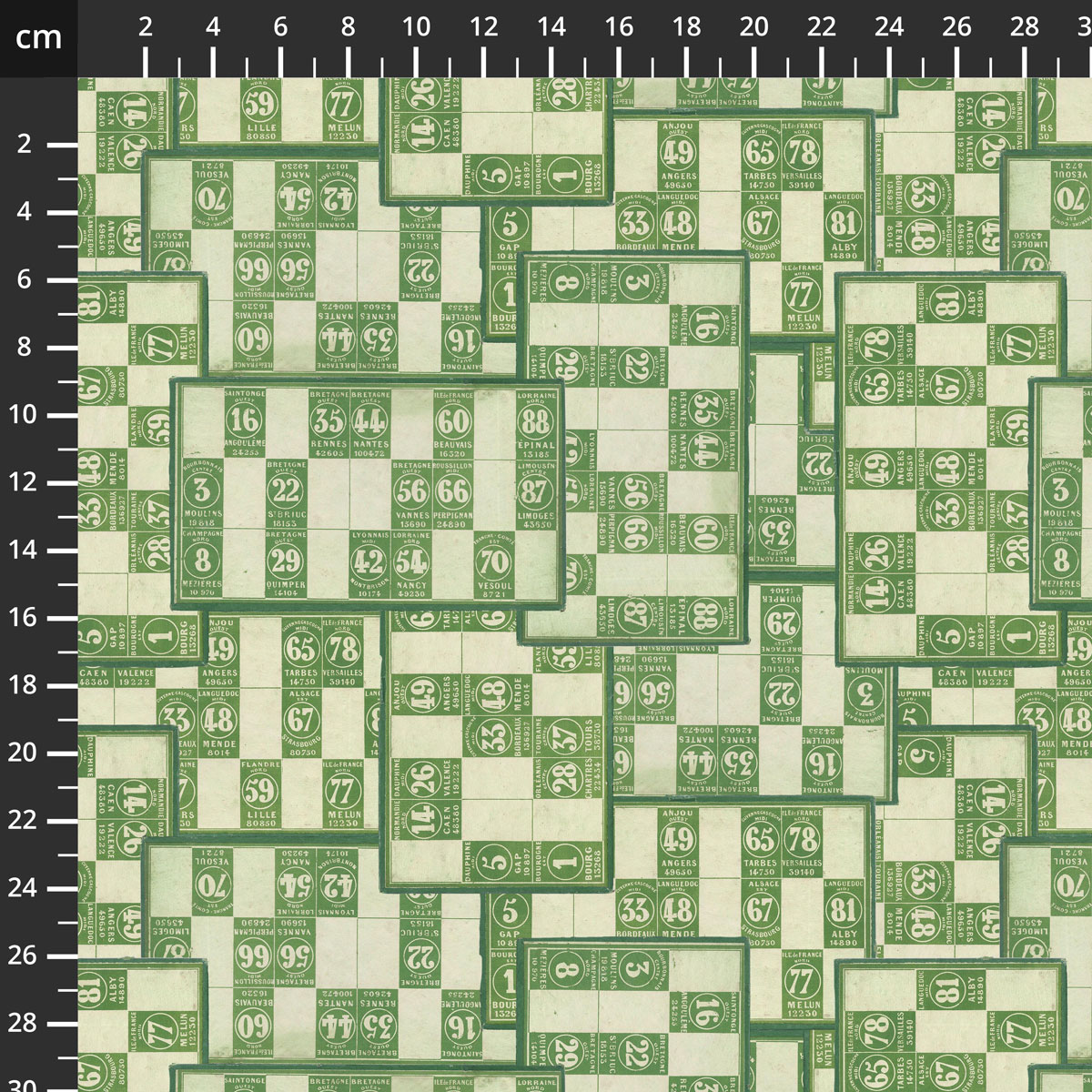Click the 20 mark on the top ruler
The width and height of the screenshot is (1092, 1092).
pos(753,27)
